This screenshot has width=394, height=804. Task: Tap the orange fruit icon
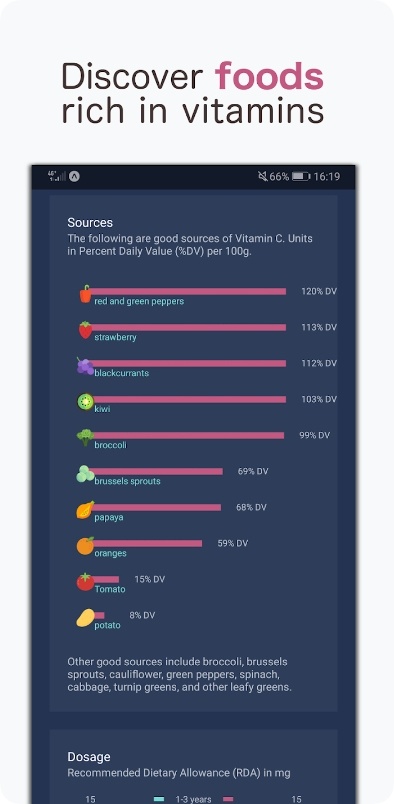pos(85,546)
